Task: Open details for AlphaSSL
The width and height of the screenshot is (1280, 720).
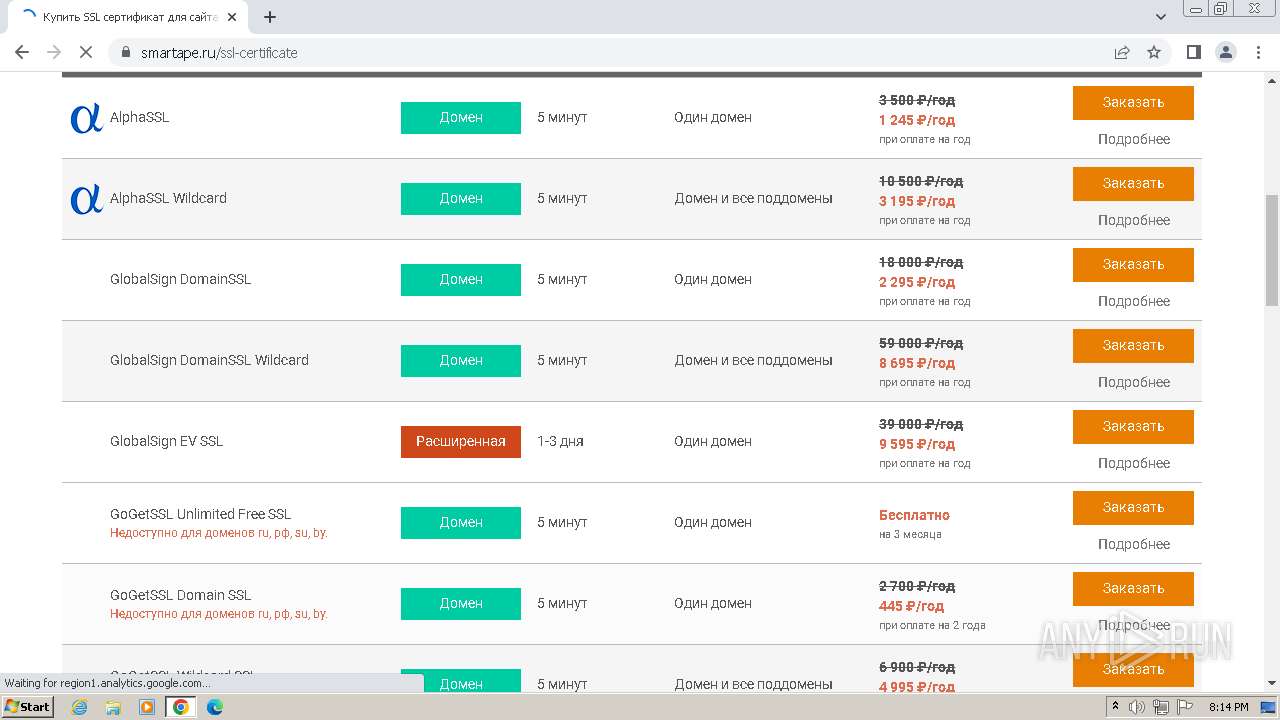Action: (x=1134, y=139)
